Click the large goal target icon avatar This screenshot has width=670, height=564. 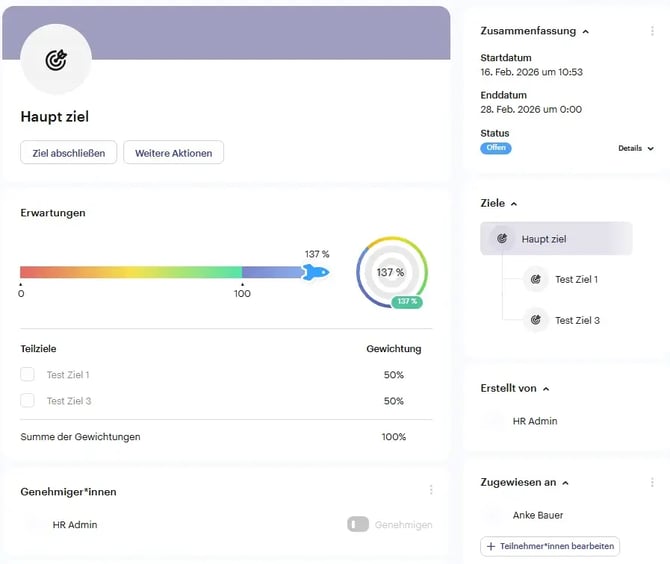tap(56, 59)
